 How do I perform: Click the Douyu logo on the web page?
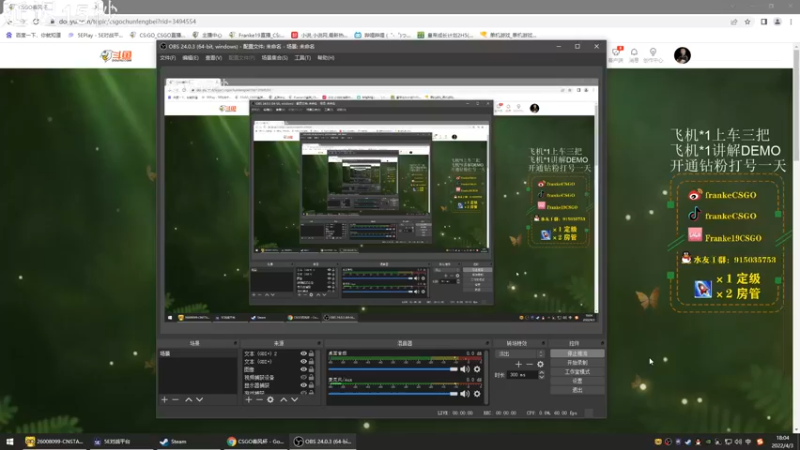pos(116,56)
